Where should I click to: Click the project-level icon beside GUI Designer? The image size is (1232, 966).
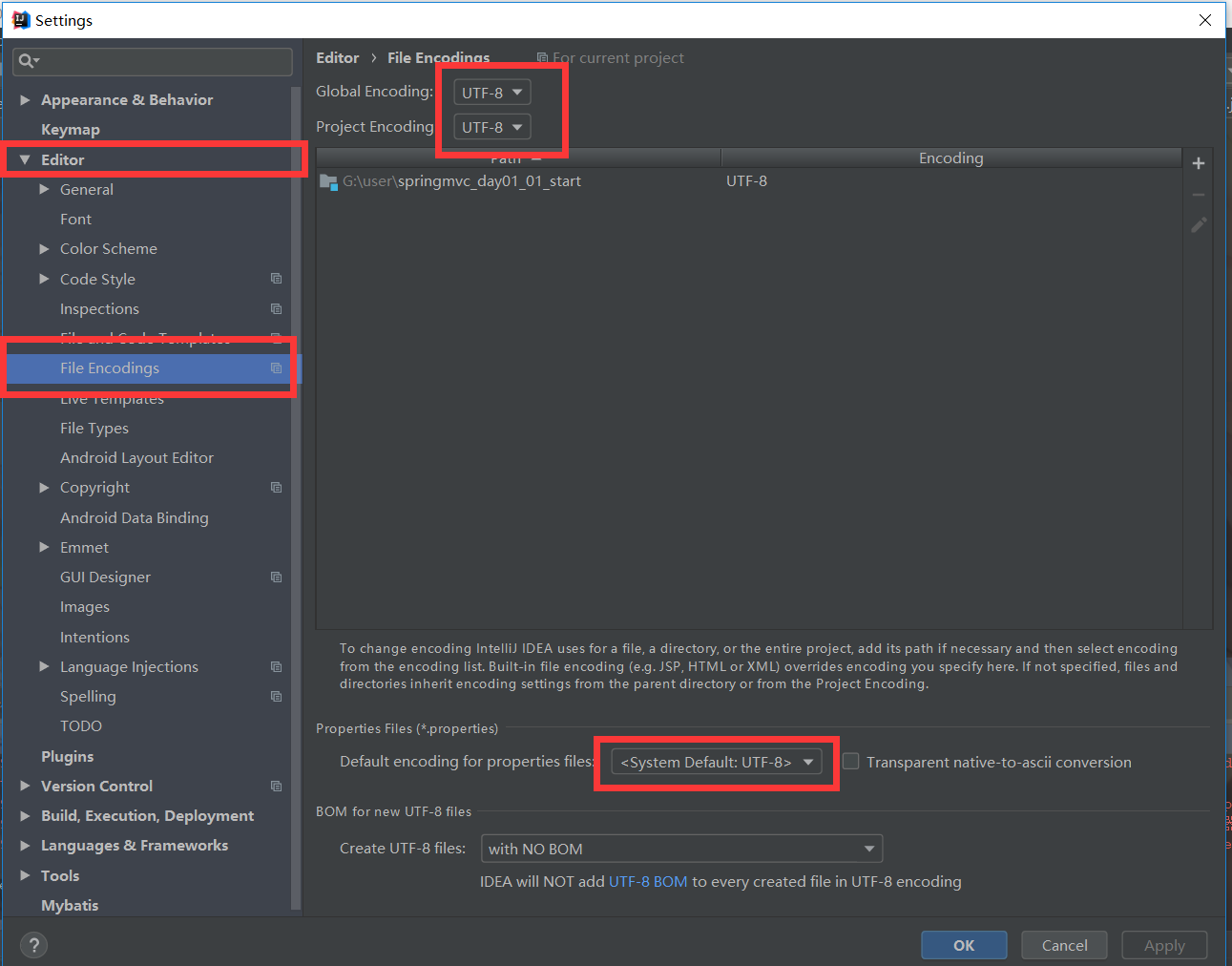click(x=276, y=577)
